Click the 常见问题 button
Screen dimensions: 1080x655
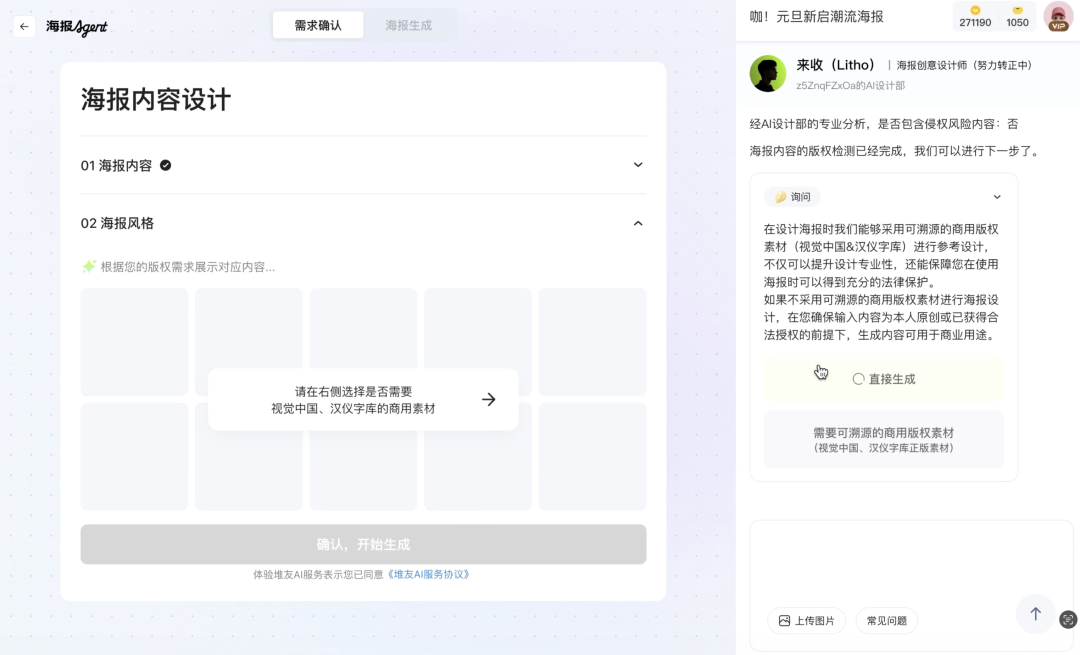point(886,621)
